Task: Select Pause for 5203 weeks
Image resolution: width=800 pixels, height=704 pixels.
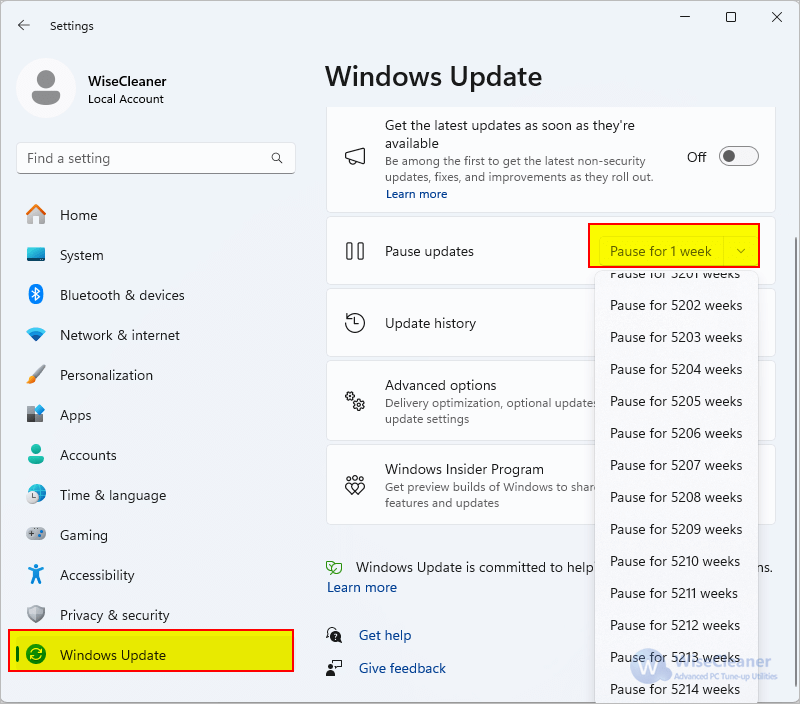Action: click(x=676, y=337)
